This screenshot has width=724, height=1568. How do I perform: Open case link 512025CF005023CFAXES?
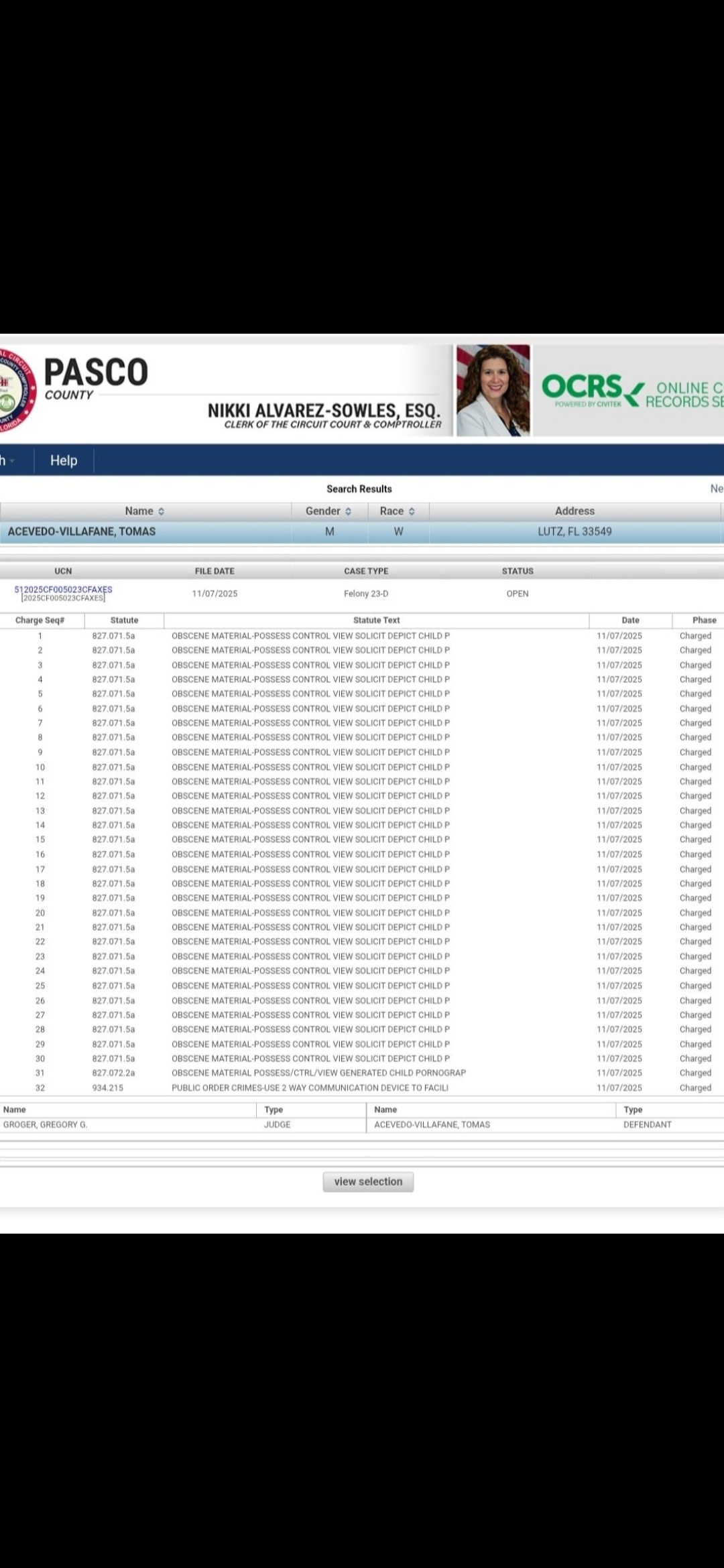click(x=63, y=590)
